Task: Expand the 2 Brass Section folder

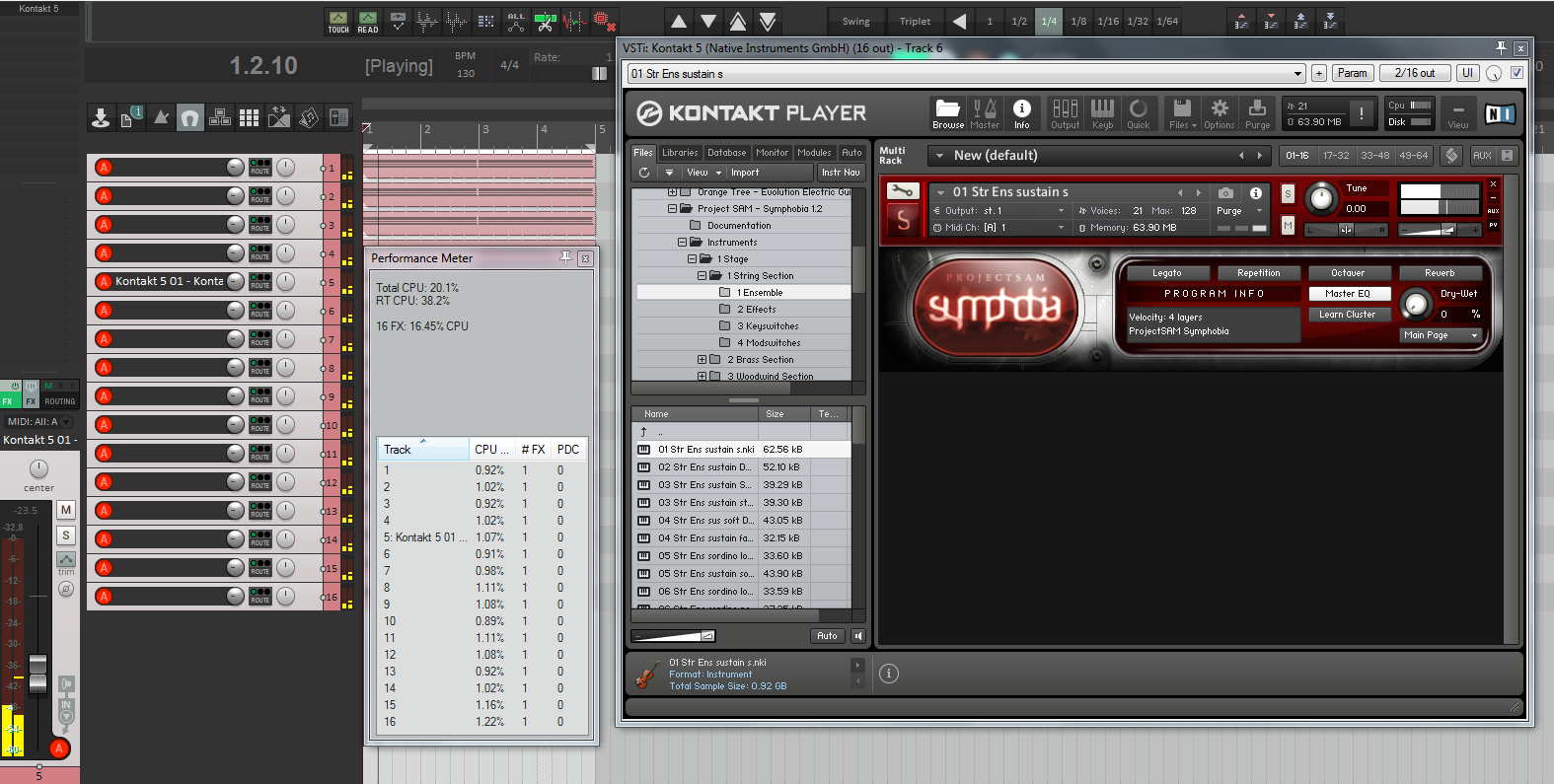Action: (x=702, y=360)
